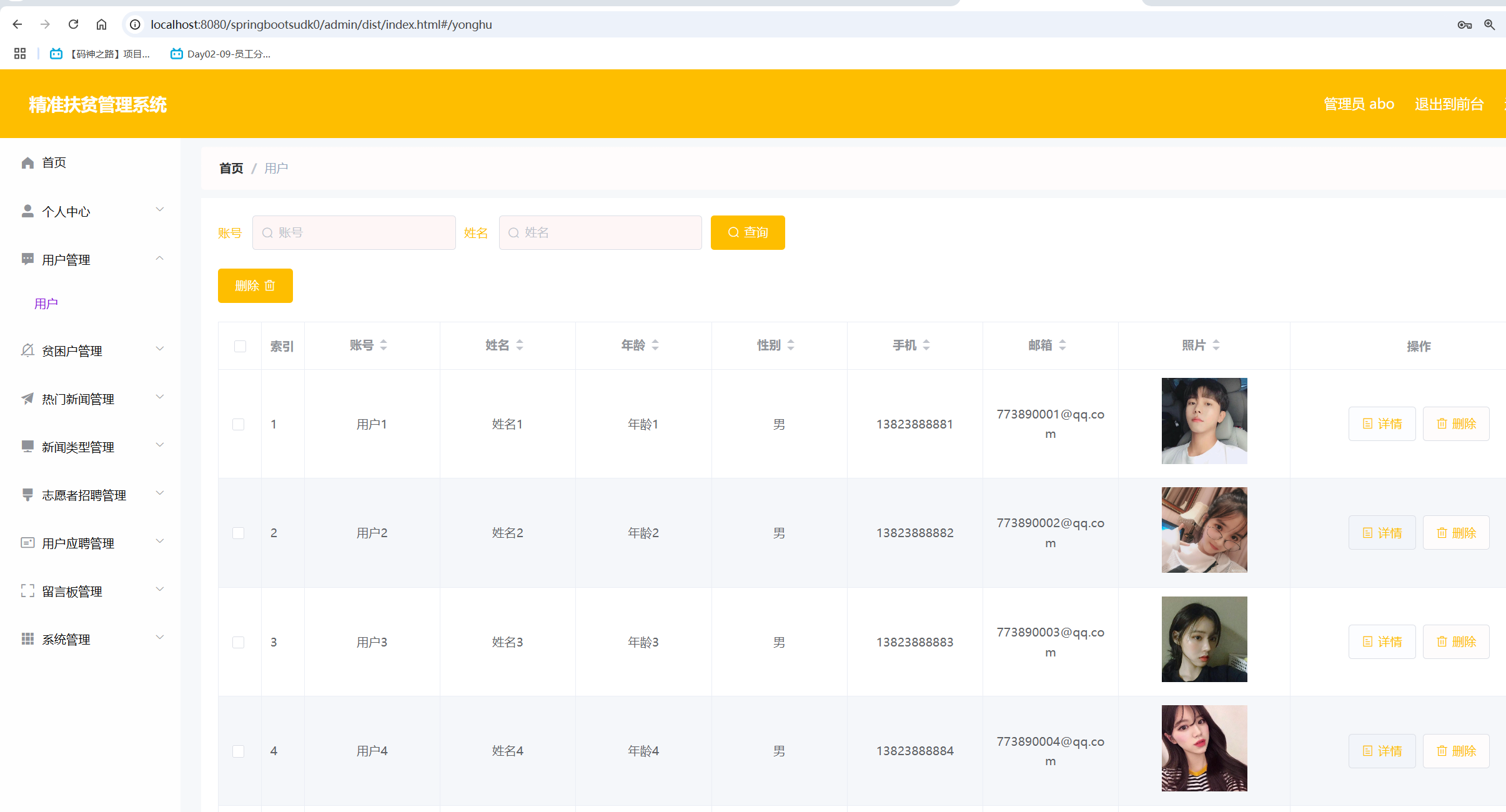Sort by 年龄 column sort arrows
Screen dimensions: 1506x812
coord(655,345)
